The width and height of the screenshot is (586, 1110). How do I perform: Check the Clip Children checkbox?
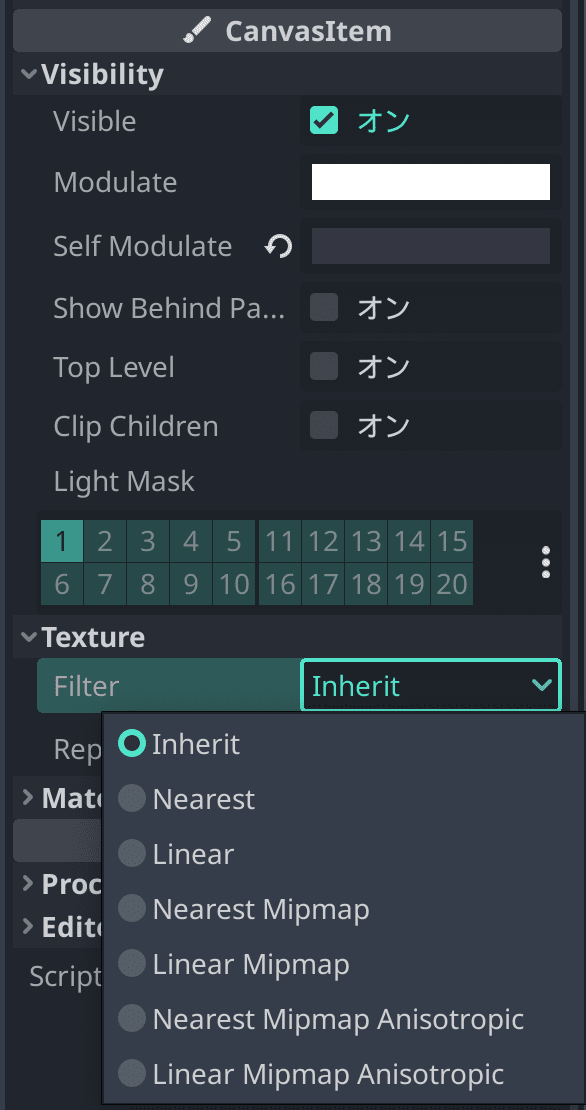pyautogui.click(x=324, y=425)
